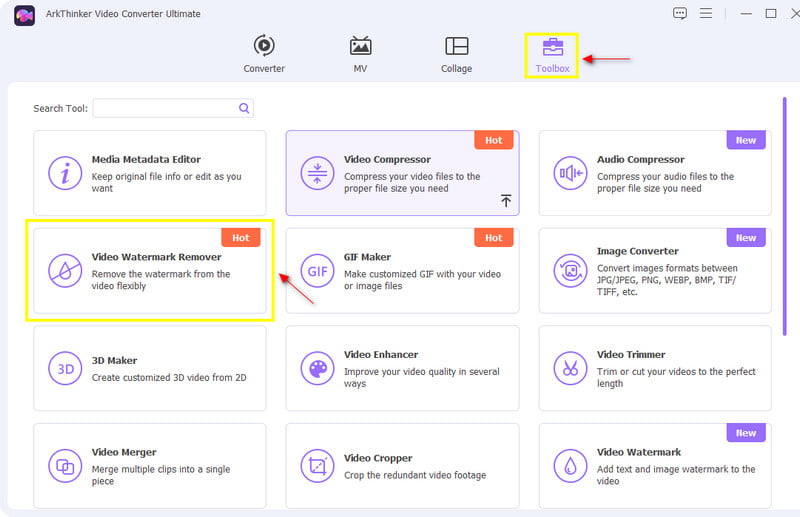Click the Video Trimmer title
Image resolution: width=800 pixels, height=517 pixels.
pyautogui.click(x=631, y=354)
